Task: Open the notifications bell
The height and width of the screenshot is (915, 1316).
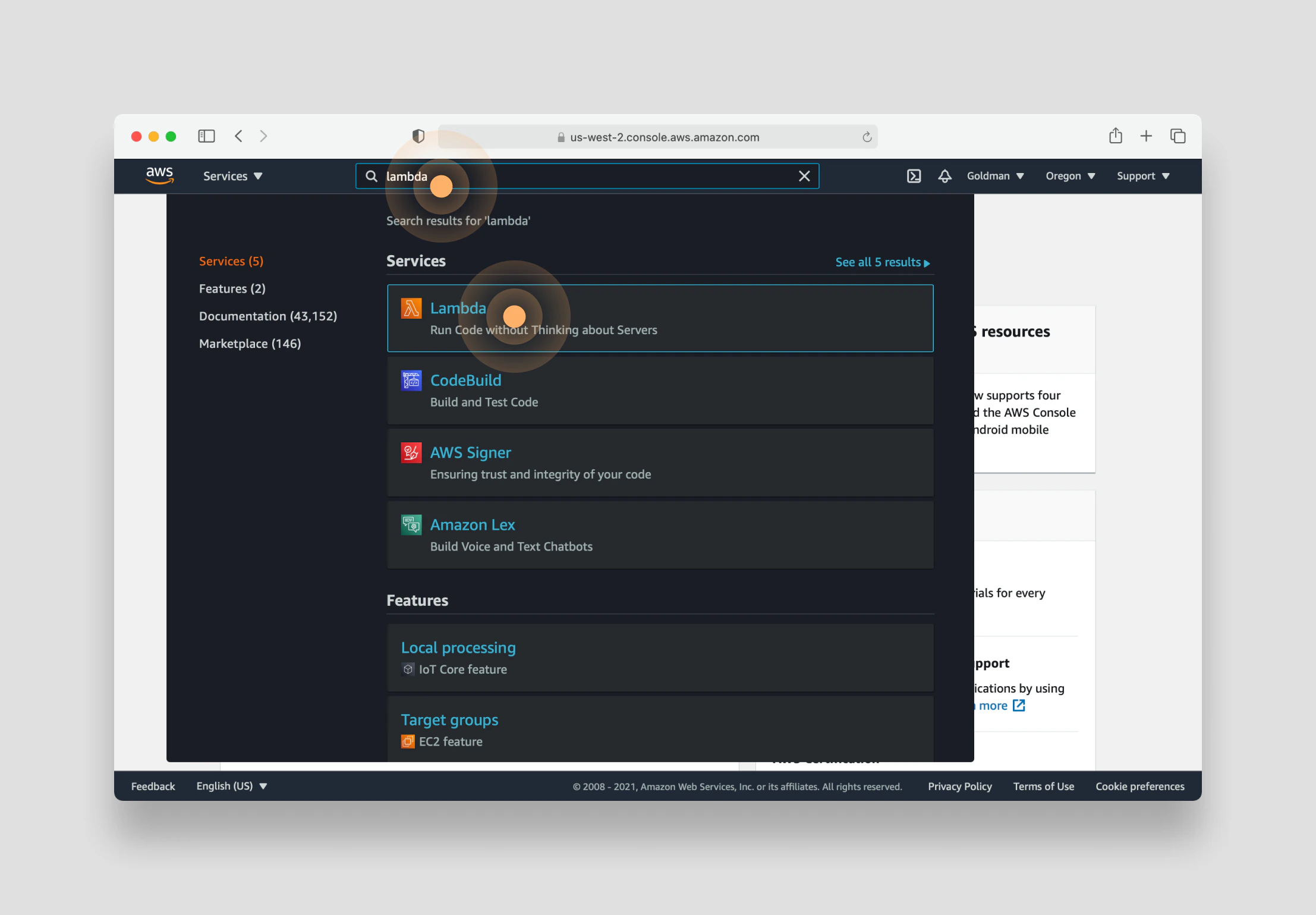Action: coord(945,176)
